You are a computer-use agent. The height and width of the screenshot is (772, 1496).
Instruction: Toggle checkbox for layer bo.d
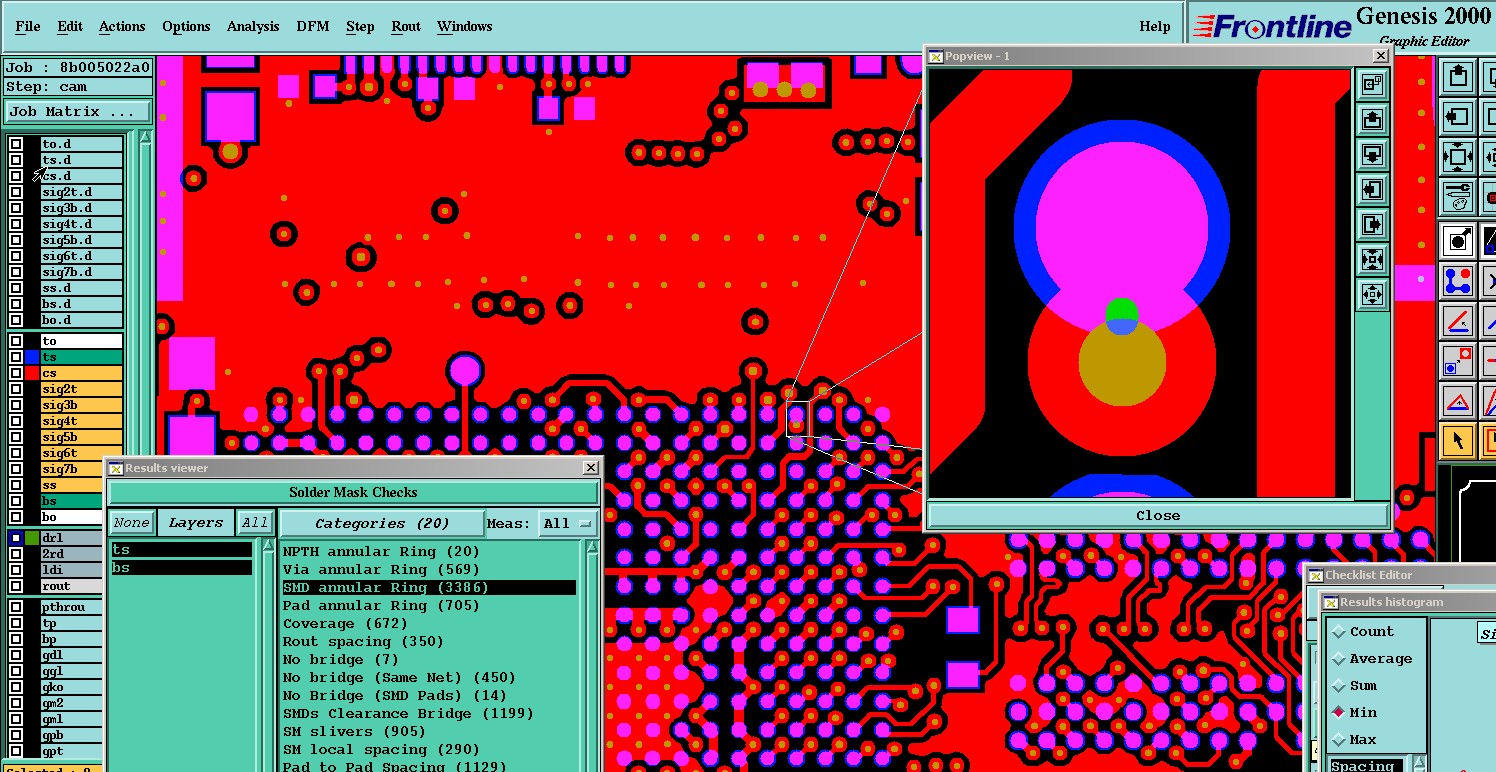(16, 320)
